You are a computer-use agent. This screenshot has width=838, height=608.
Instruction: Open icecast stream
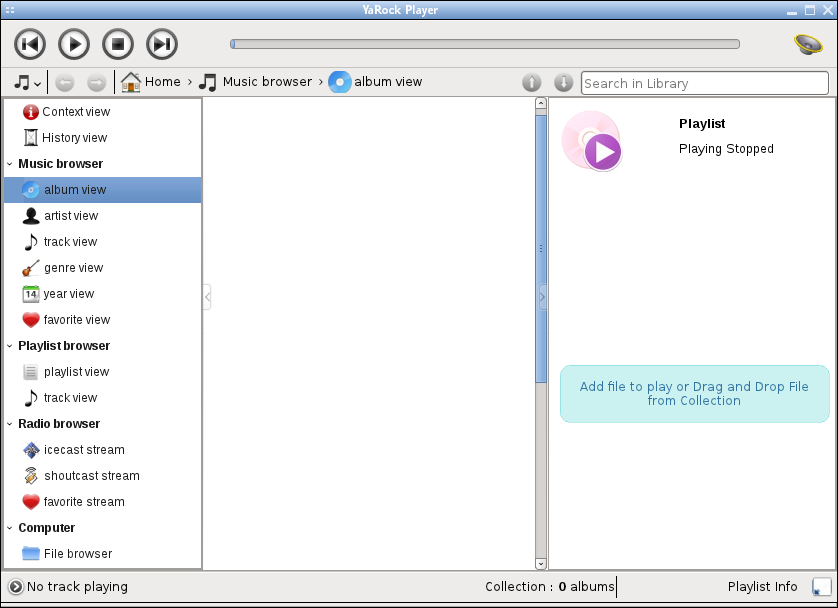click(x=103, y=450)
